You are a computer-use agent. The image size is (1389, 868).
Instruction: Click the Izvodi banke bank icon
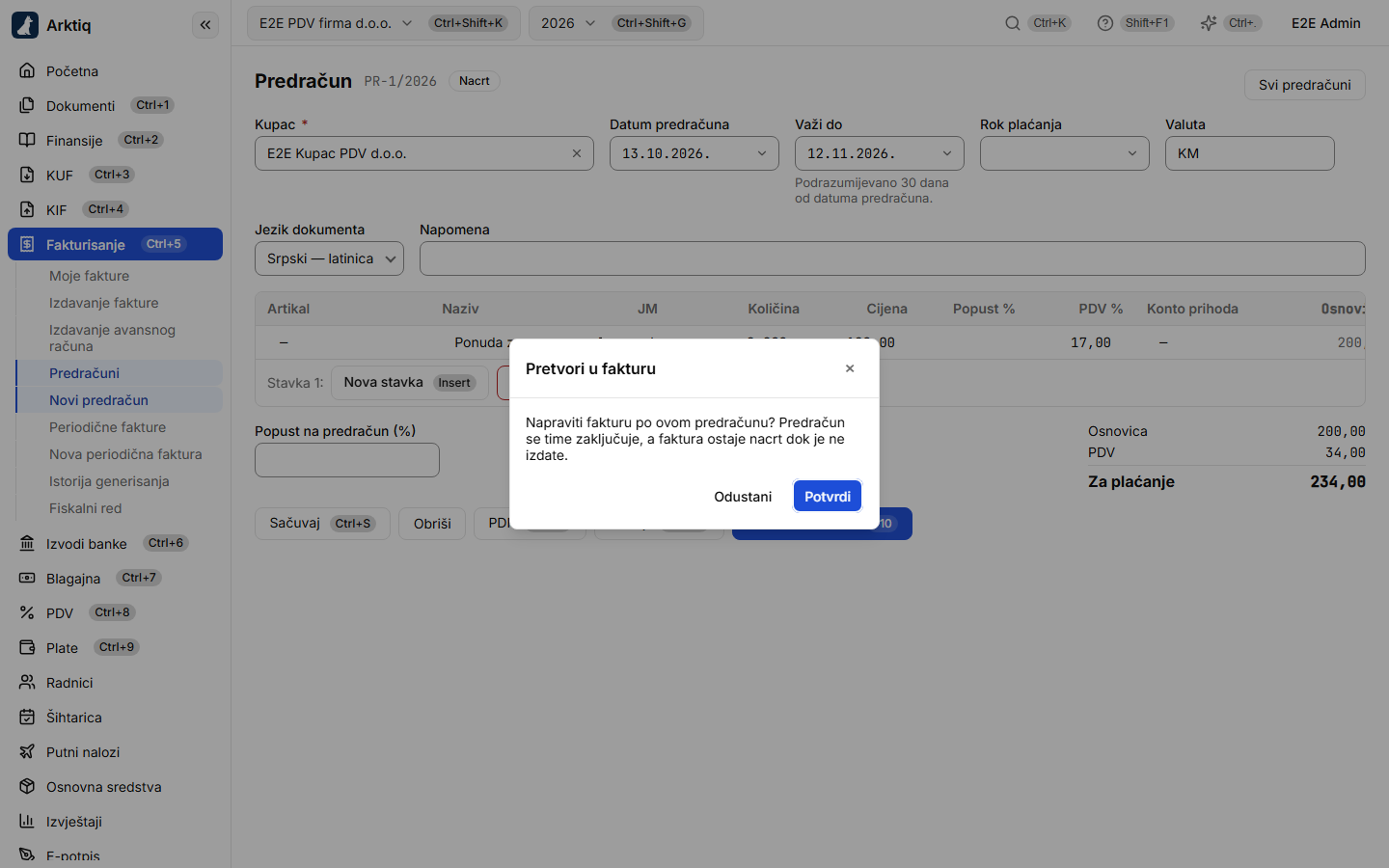(27, 543)
